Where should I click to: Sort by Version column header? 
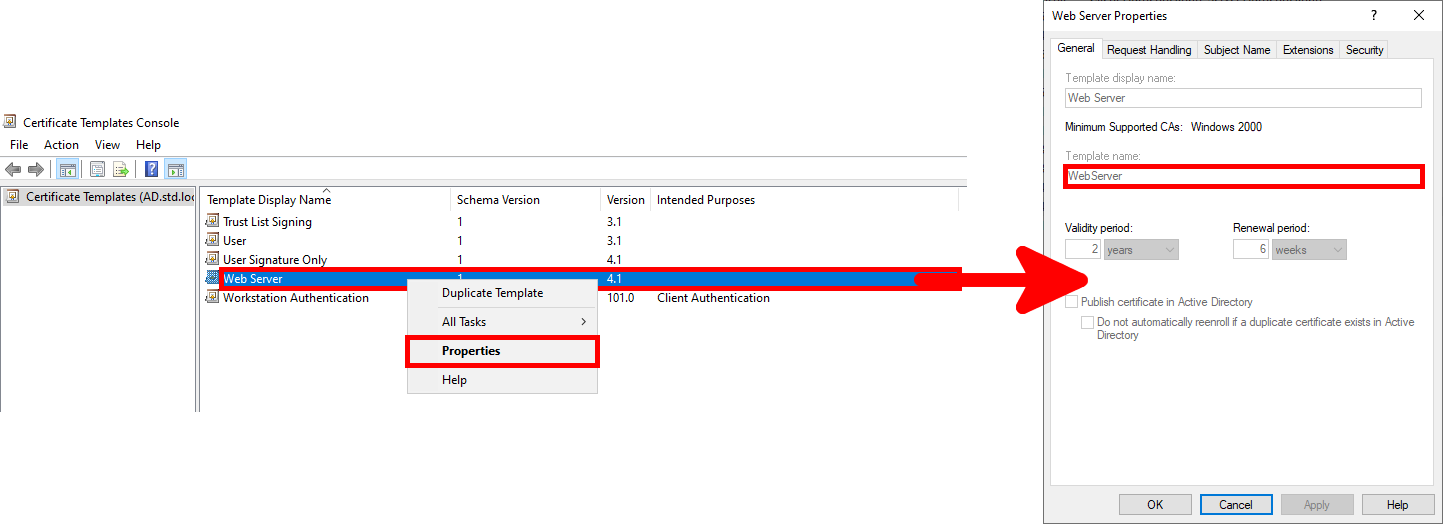pos(625,200)
